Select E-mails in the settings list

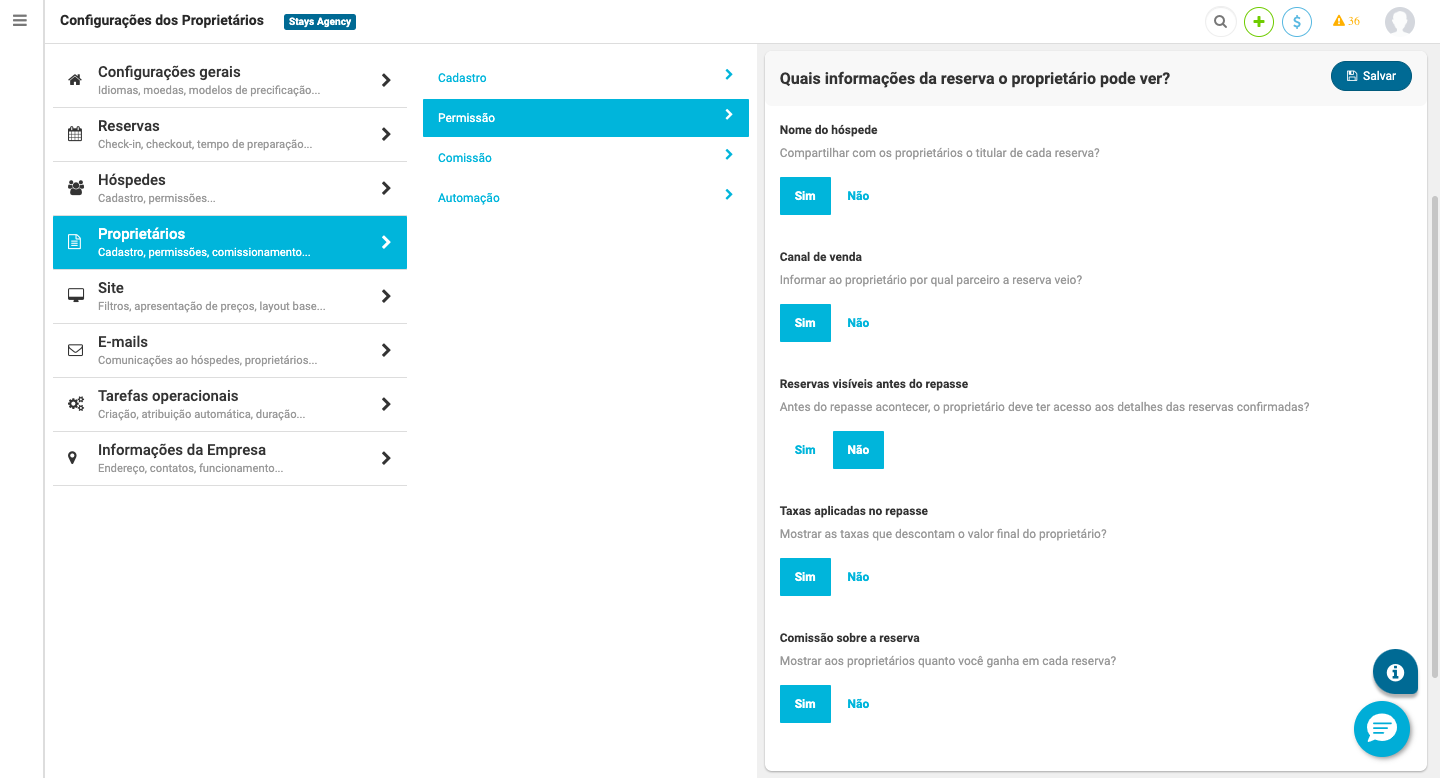pos(230,350)
